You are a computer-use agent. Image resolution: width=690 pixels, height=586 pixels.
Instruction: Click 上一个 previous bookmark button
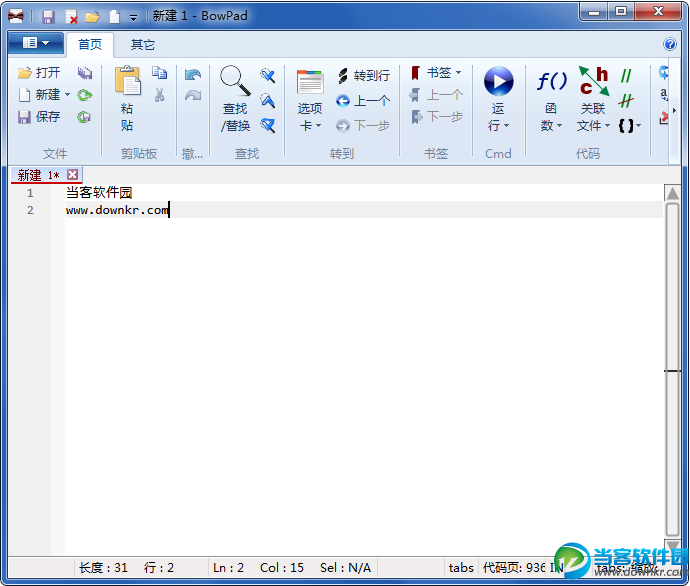click(x=436, y=95)
